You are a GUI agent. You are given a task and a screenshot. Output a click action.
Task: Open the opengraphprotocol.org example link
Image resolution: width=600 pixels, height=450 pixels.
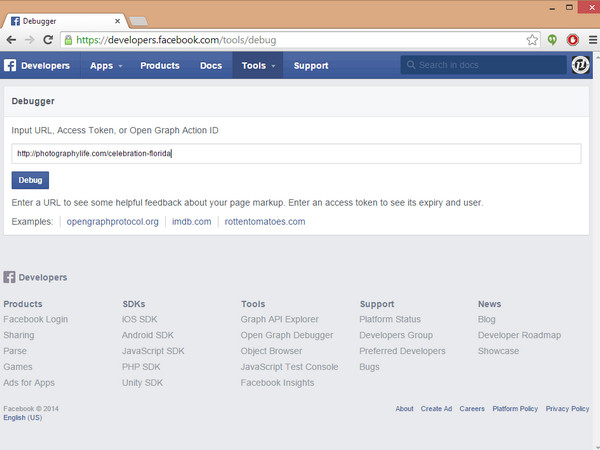112,221
